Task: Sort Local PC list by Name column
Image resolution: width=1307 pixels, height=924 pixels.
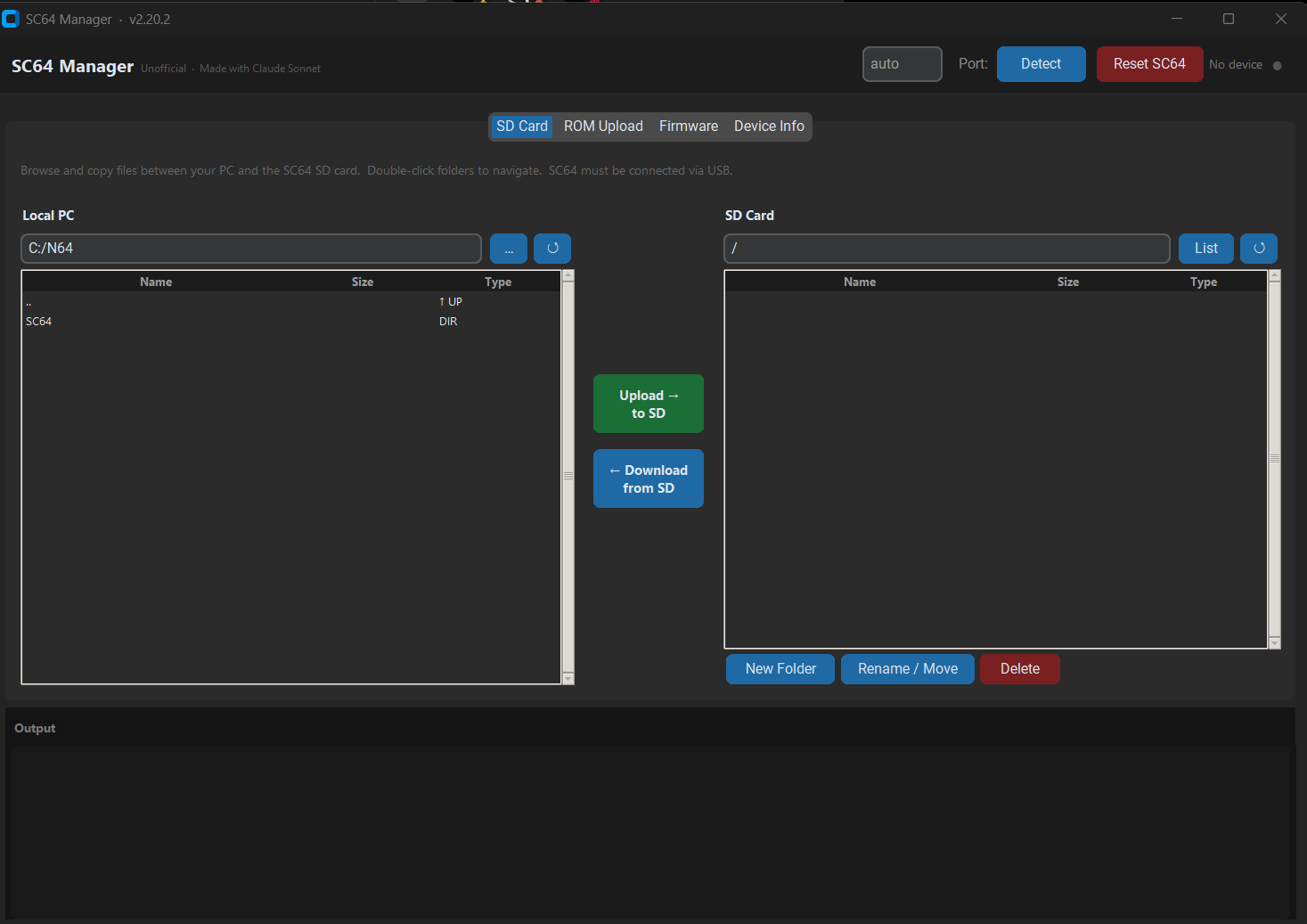Action: 156,282
